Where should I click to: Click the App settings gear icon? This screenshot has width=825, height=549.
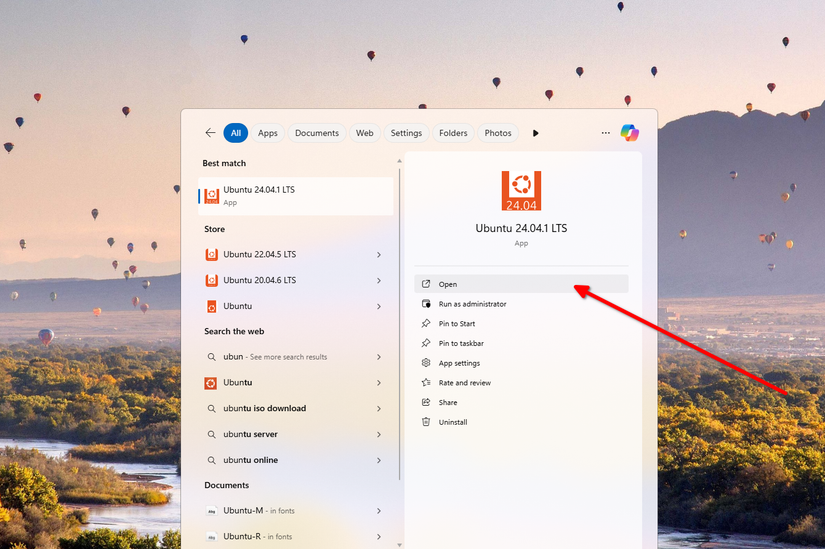pyautogui.click(x=426, y=363)
